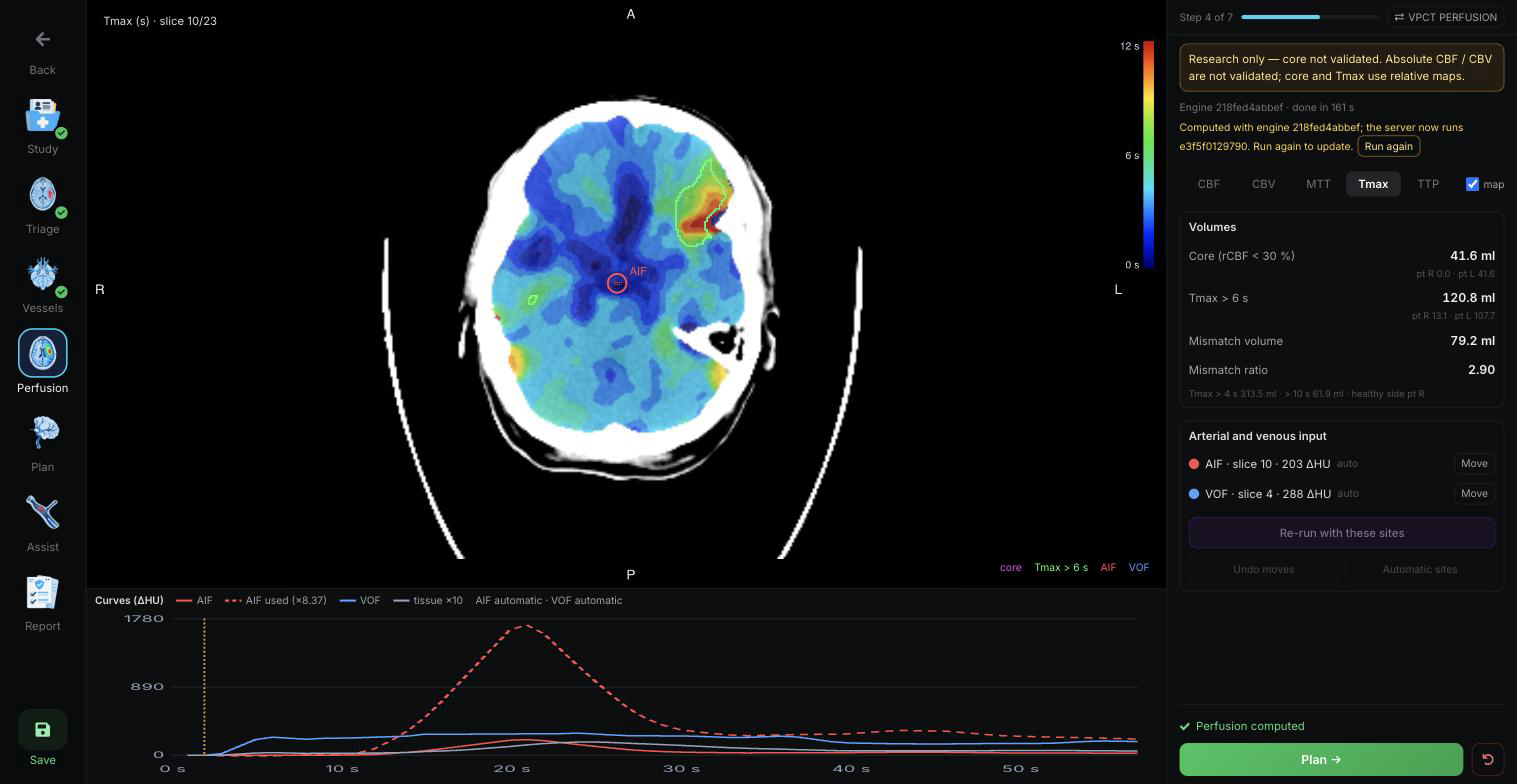Click the red reset icon beside Plan
Viewport: 1517px width, 784px height.
point(1487,760)
